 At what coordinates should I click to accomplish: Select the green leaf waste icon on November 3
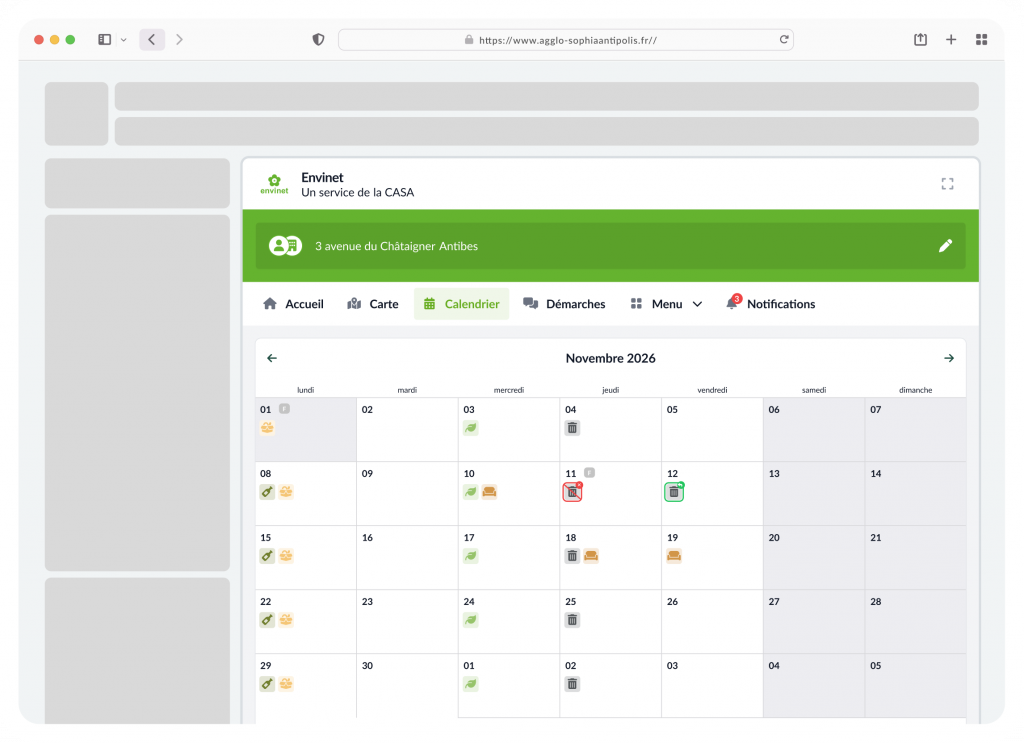(x=470, y=427)
